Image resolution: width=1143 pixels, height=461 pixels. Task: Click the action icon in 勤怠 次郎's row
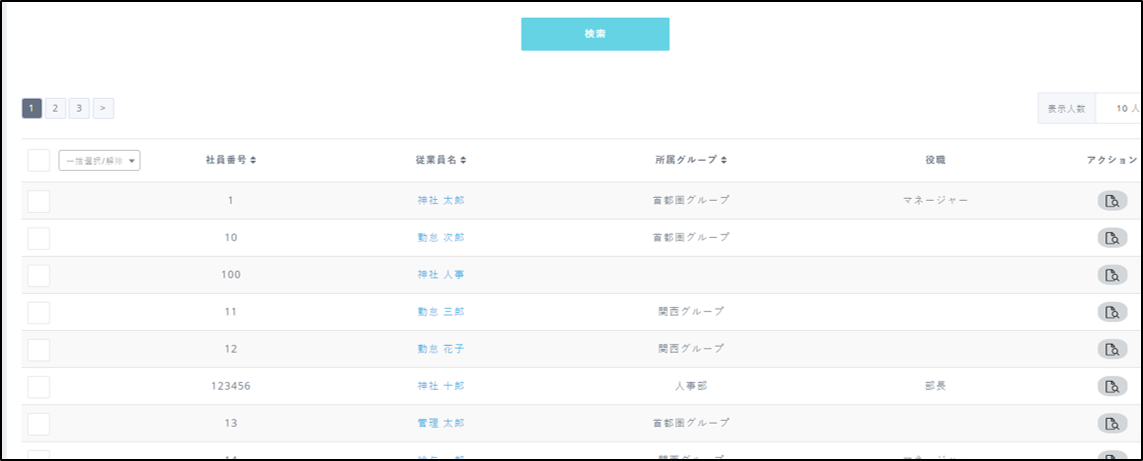[1111, 238]
